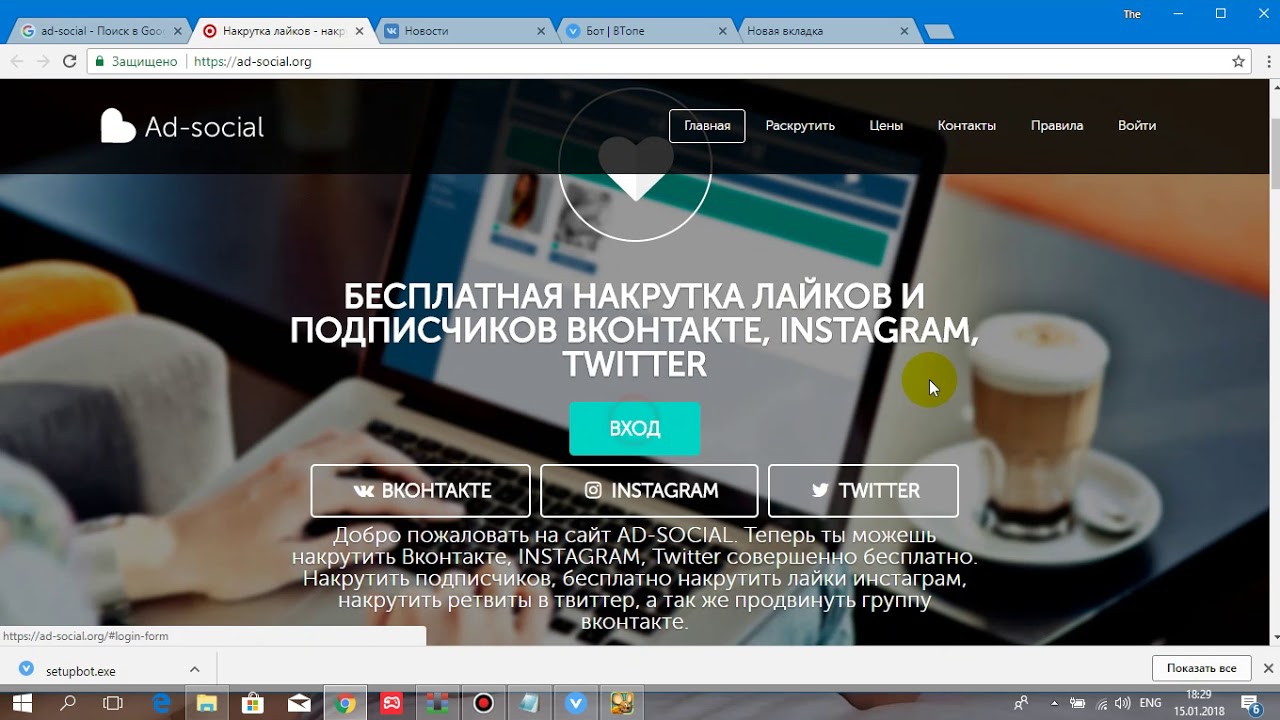Close the Google search ad-social tab
Image resolution: width=1280 pixels, height=720 pixels.
[x=178, y=31]
